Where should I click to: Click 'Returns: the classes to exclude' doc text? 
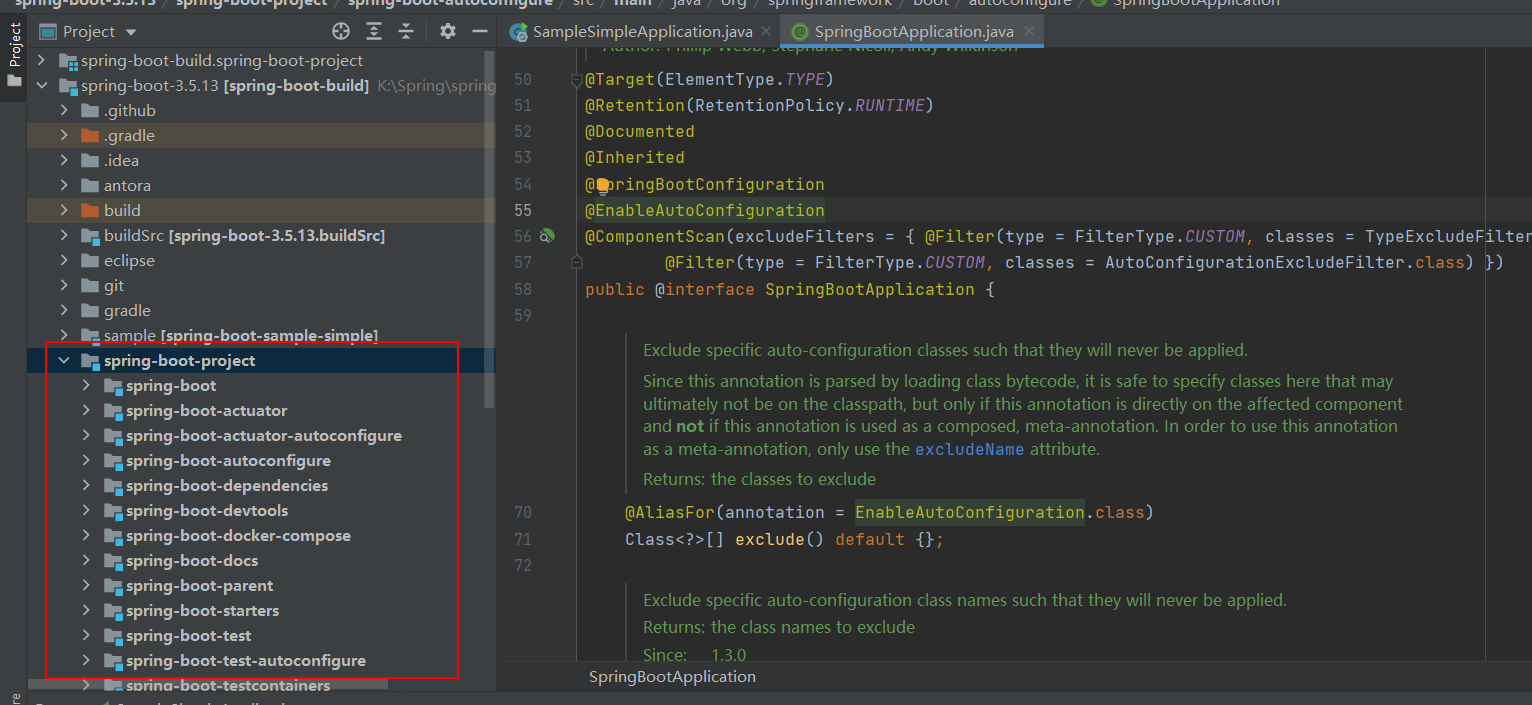coord(759,479)
